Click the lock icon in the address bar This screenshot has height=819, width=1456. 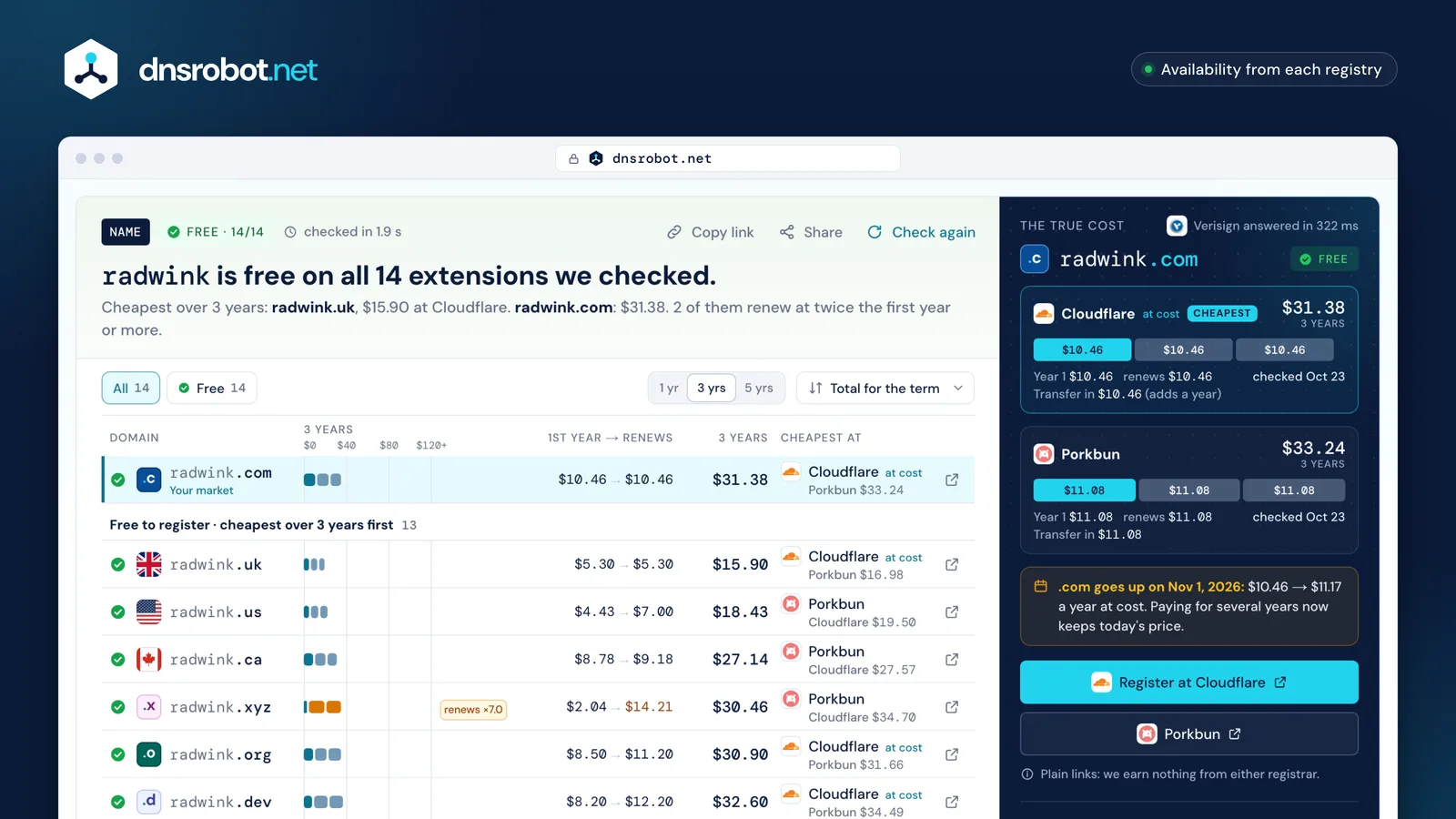coord(573,158)
